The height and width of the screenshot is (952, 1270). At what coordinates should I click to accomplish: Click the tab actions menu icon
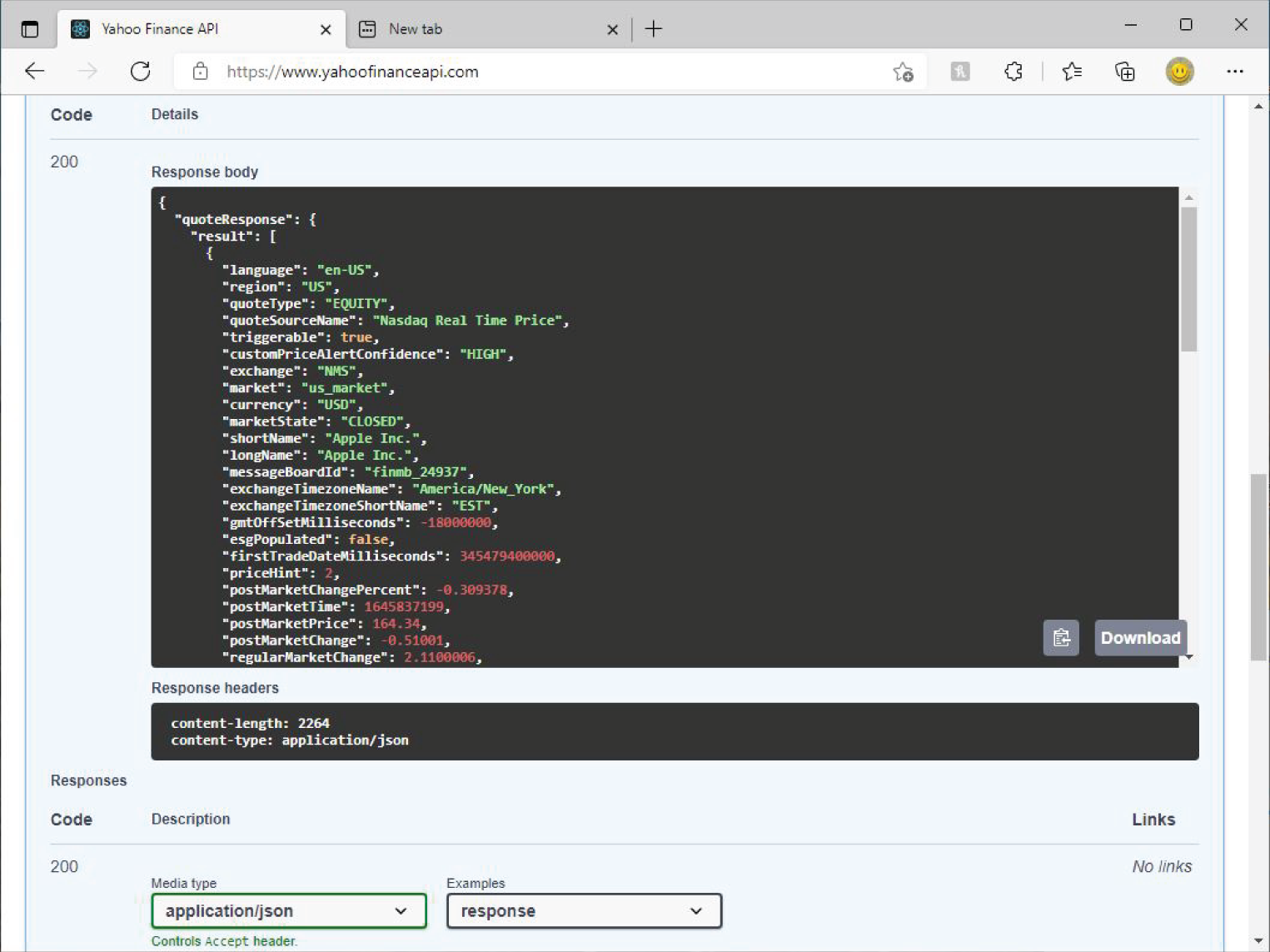pos(30,29)
